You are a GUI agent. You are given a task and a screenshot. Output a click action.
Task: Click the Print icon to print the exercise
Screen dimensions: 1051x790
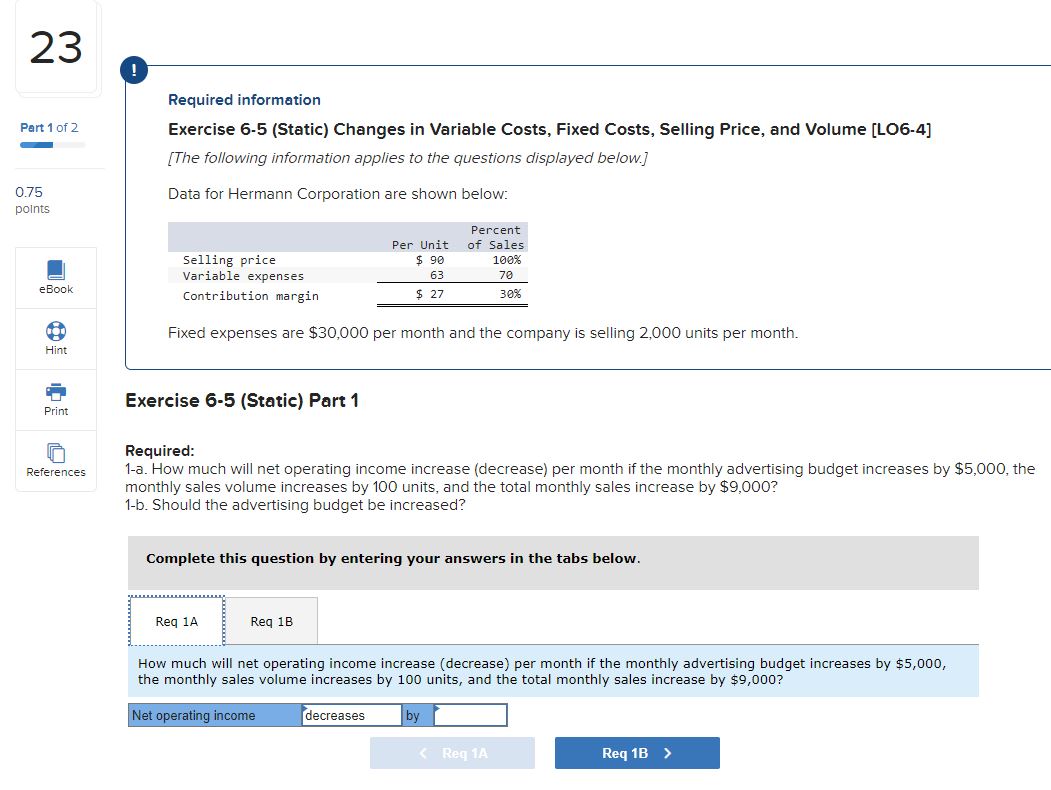(x=55, y=399)
